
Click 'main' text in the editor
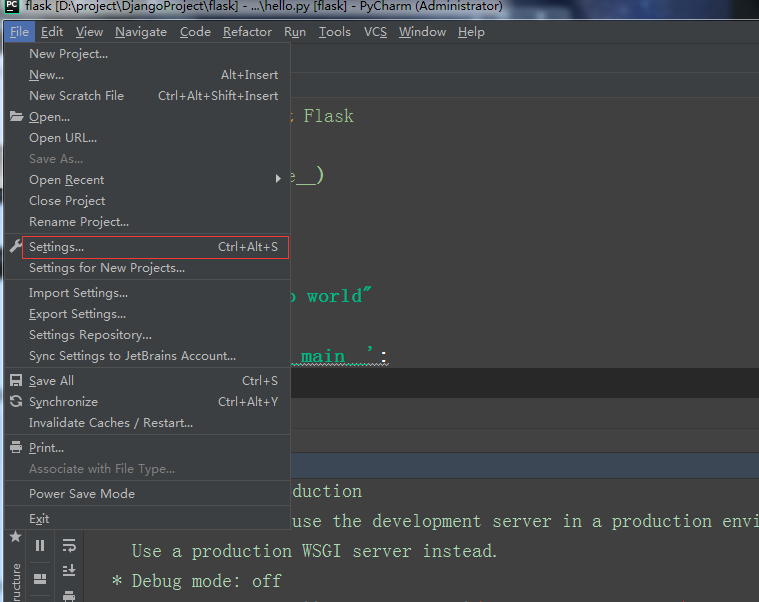click(323, 357)
